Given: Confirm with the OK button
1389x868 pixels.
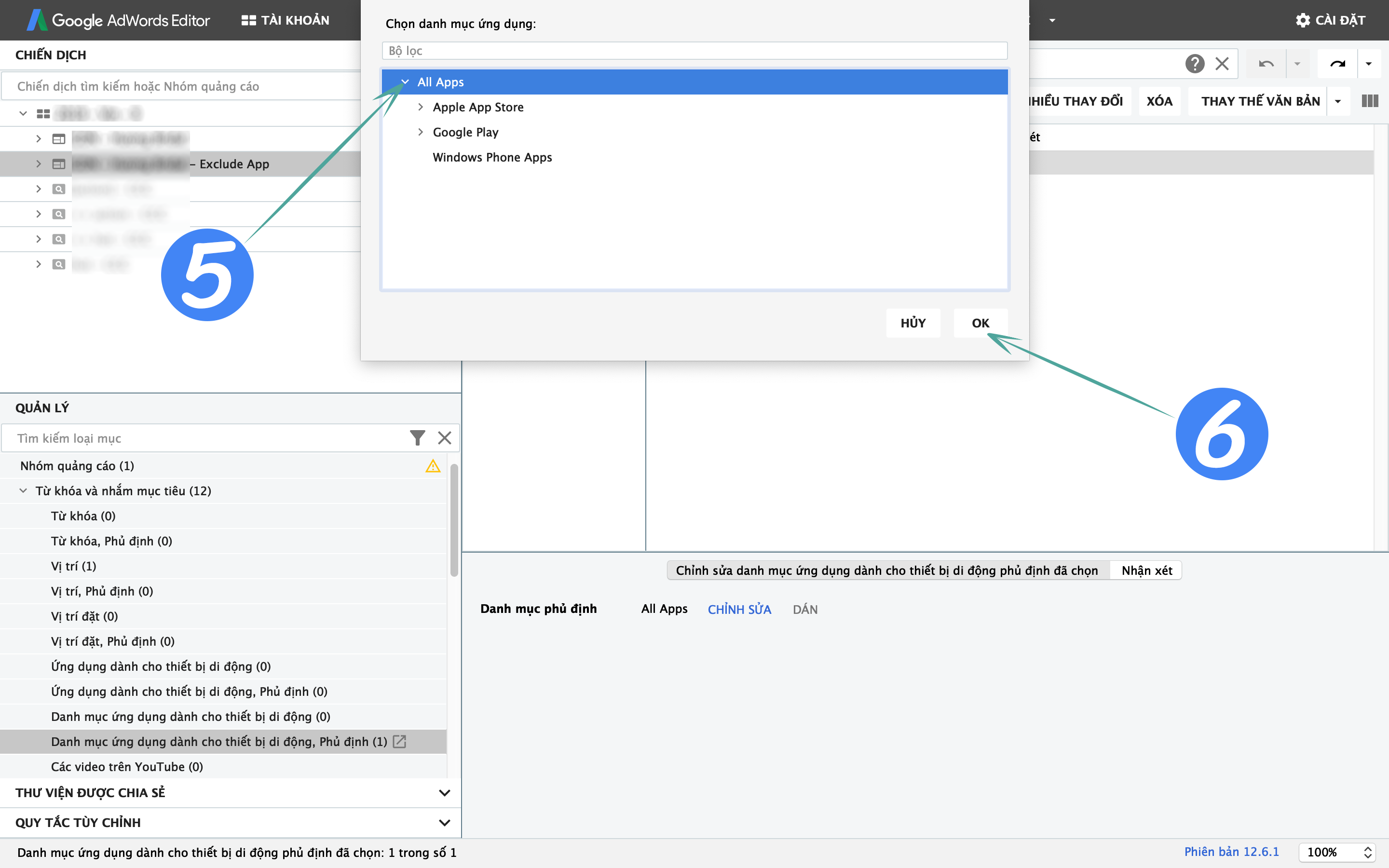Looking at the screenshot, I should (980, 323).
